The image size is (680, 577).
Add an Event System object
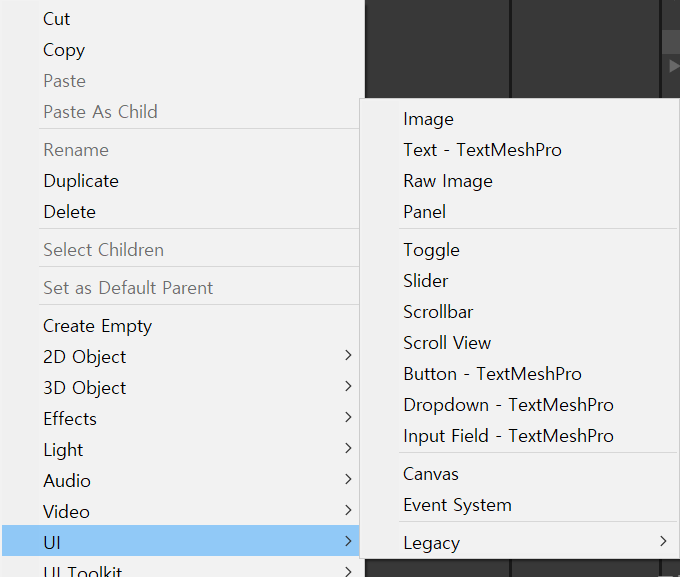[x=520, y=505]
